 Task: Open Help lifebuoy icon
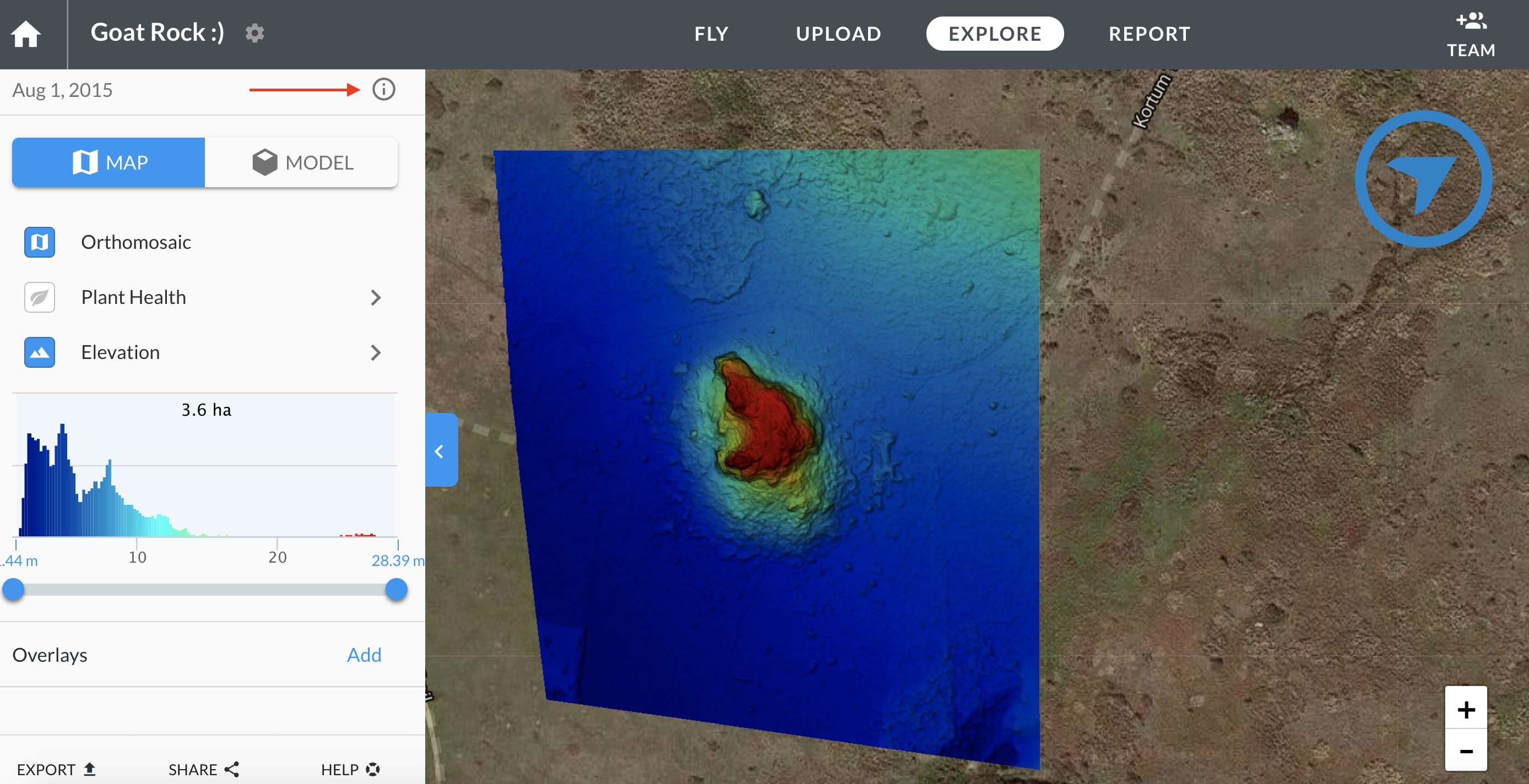click(x=373, y=769)
